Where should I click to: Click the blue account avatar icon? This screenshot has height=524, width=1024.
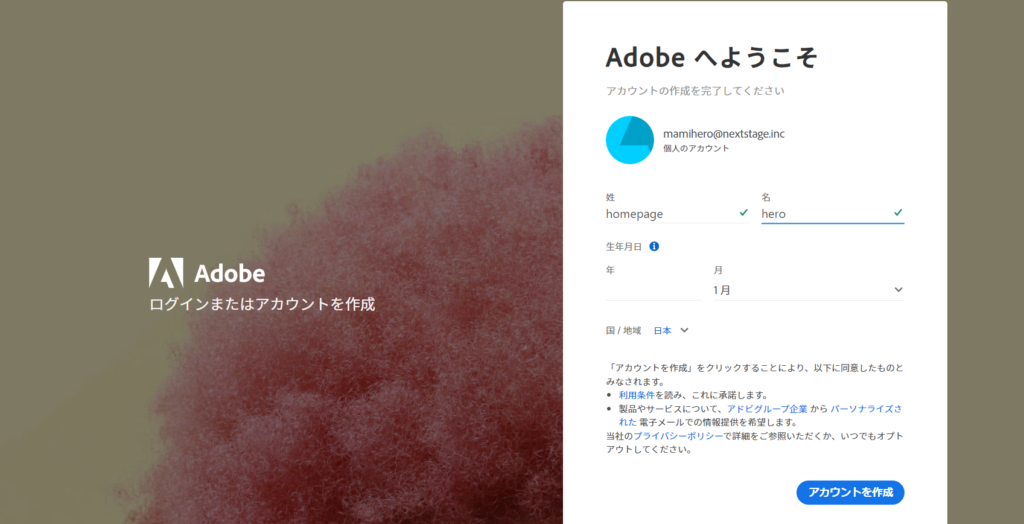point(629,141)
